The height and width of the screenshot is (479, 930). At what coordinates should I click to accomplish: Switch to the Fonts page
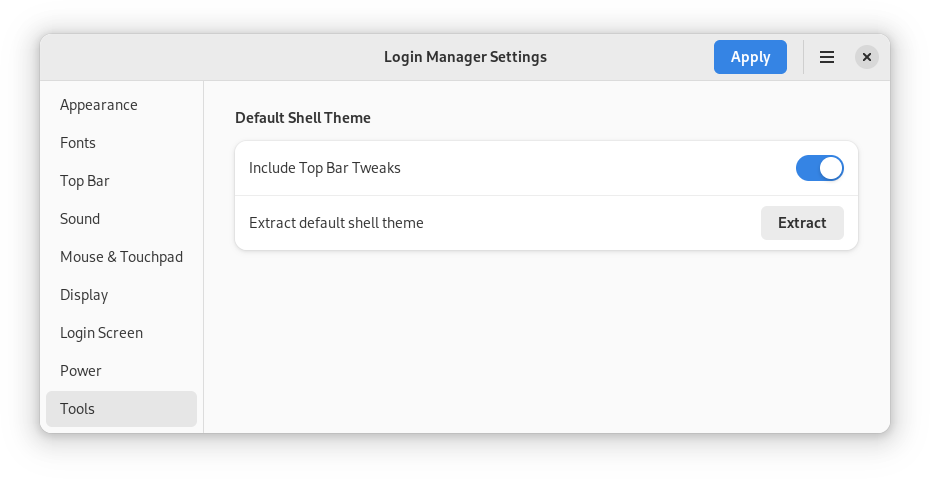coord(78,143)
